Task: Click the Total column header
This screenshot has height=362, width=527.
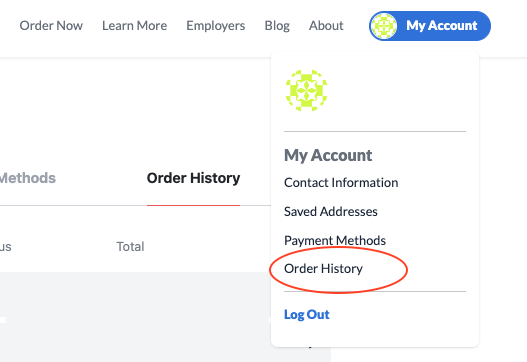Action: (130, 247)
